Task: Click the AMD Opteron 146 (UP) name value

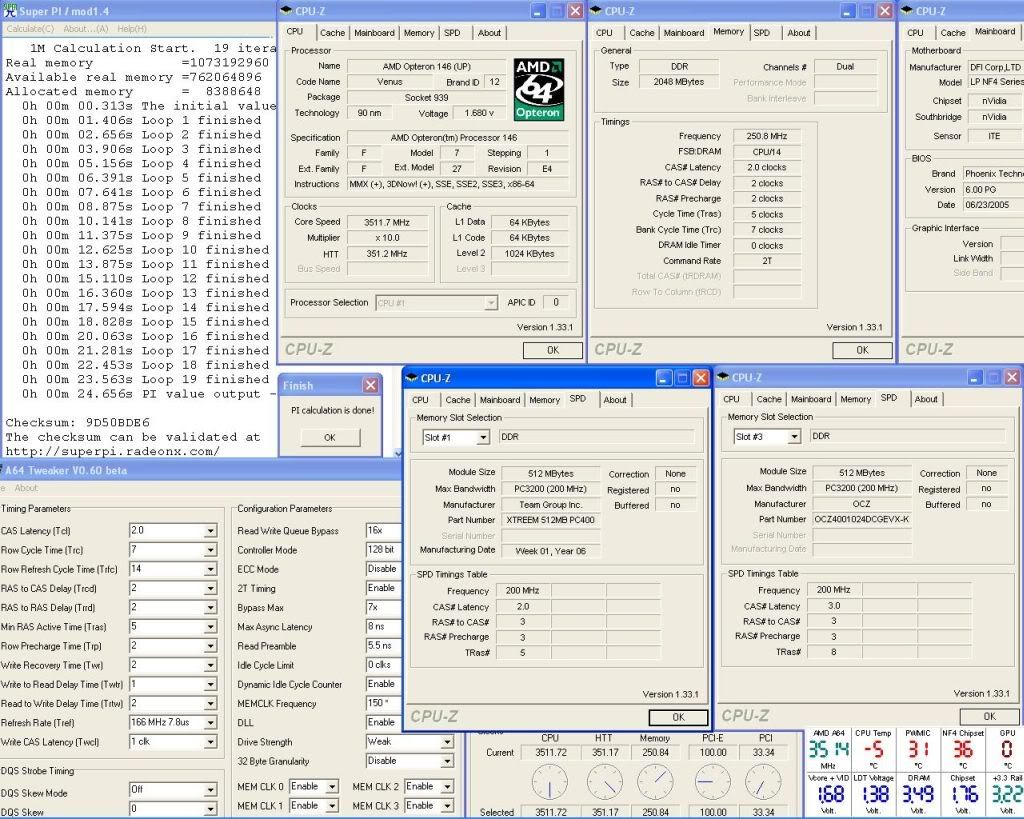Action: pyautogui.click(x=426, y=66)
